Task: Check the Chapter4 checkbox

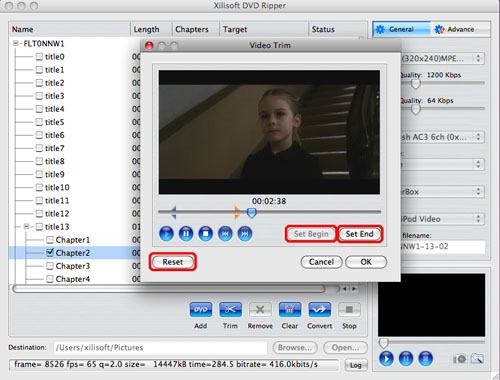Action: tap(50, 279)
